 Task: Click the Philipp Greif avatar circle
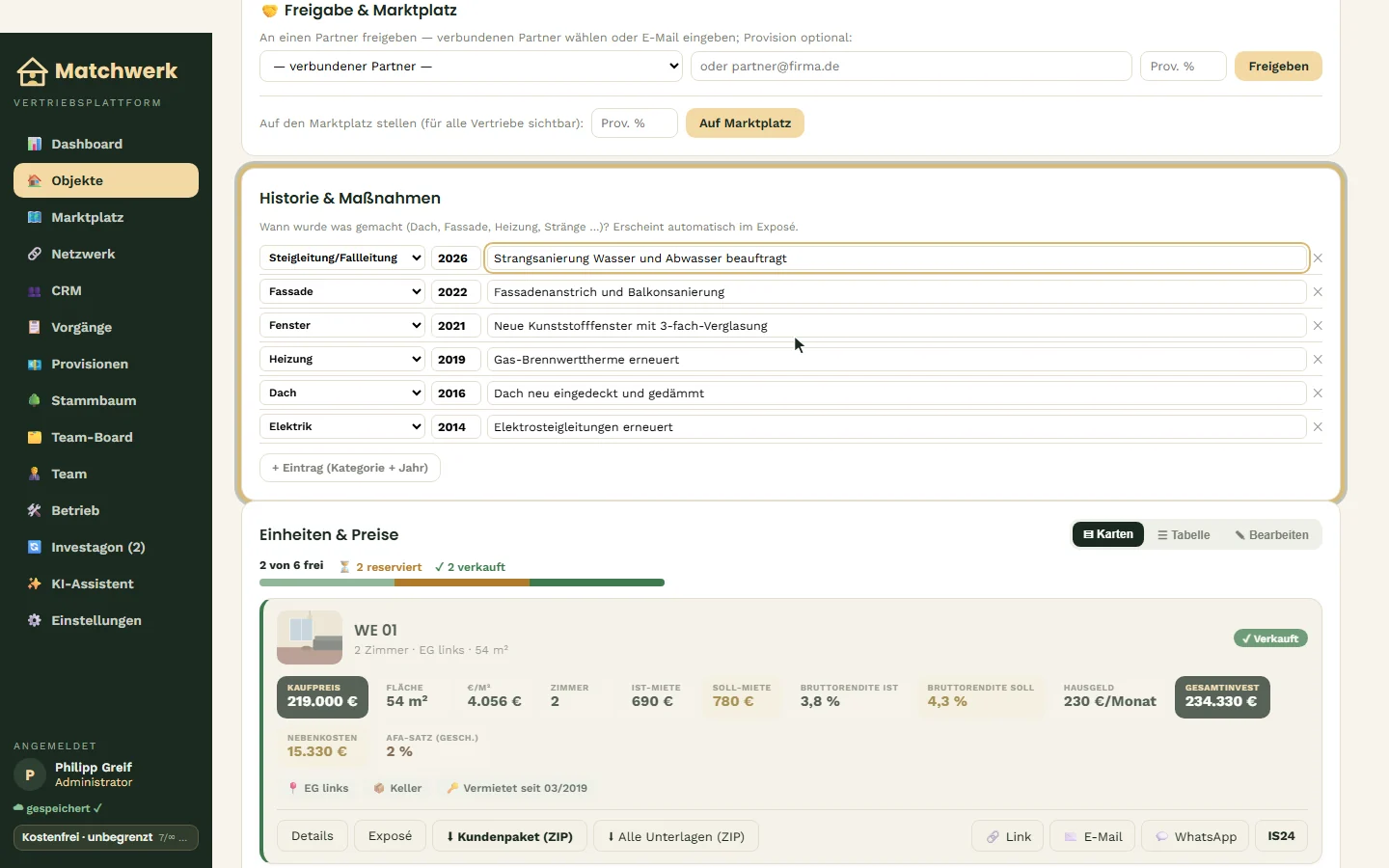pyautogui.click(x=30, y=774)
